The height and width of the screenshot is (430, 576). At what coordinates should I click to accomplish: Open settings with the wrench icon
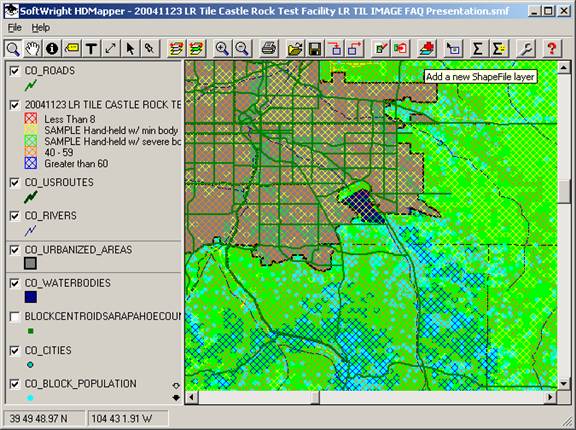point(525,48)
